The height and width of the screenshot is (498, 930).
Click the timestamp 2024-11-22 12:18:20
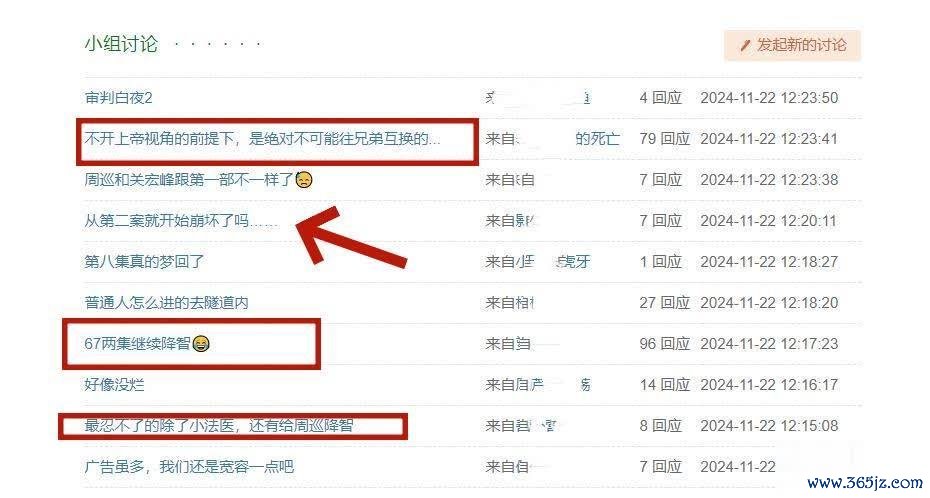(x=769, y=302)
